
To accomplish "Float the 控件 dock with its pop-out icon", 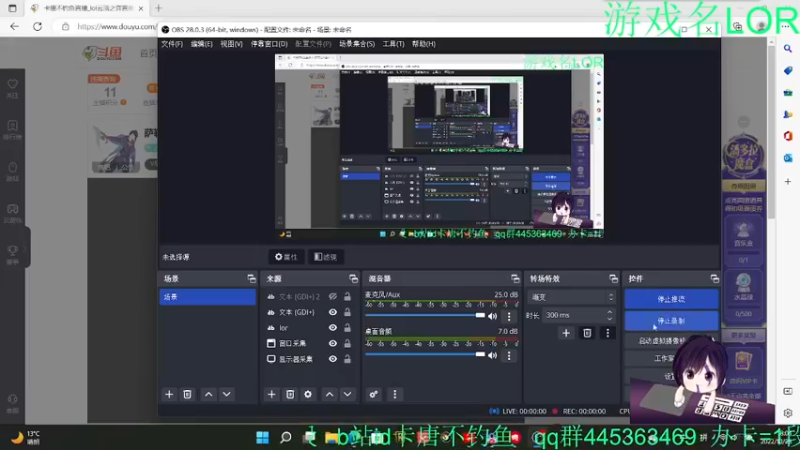I will click(x=714, y=279).
